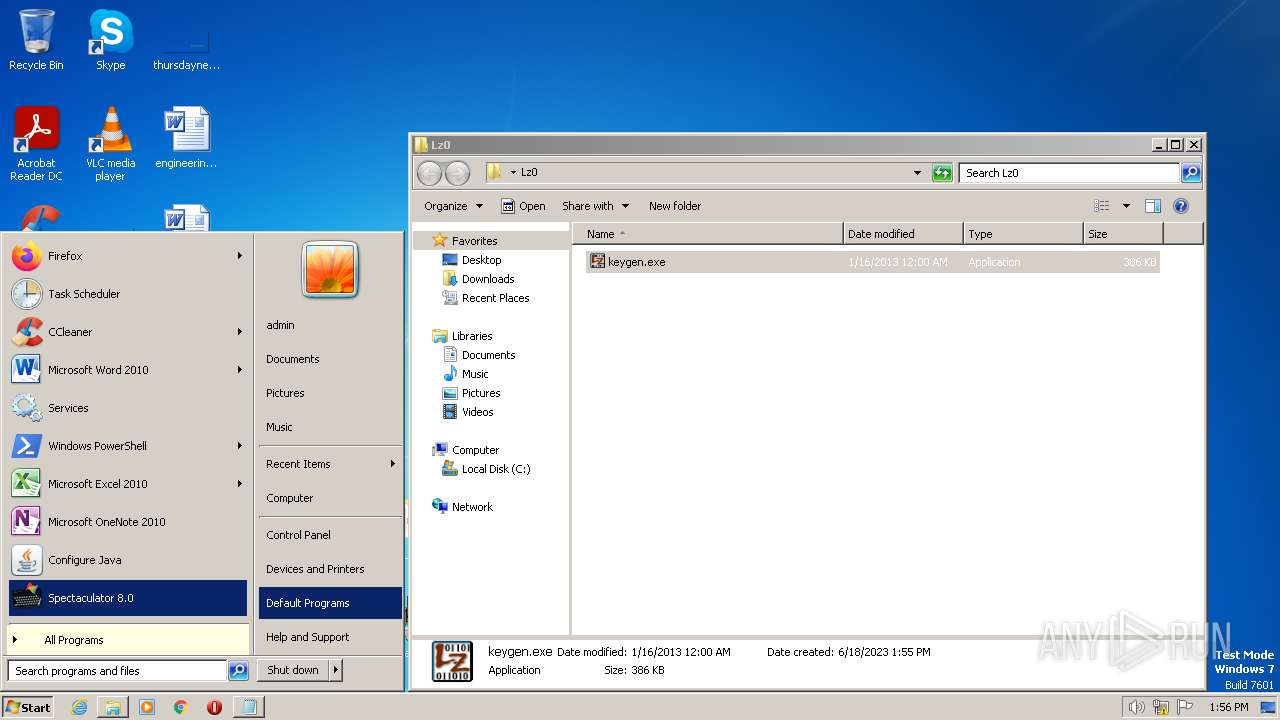
Task: Launch Spectaculator 8.0
Action: pos(128,598)
